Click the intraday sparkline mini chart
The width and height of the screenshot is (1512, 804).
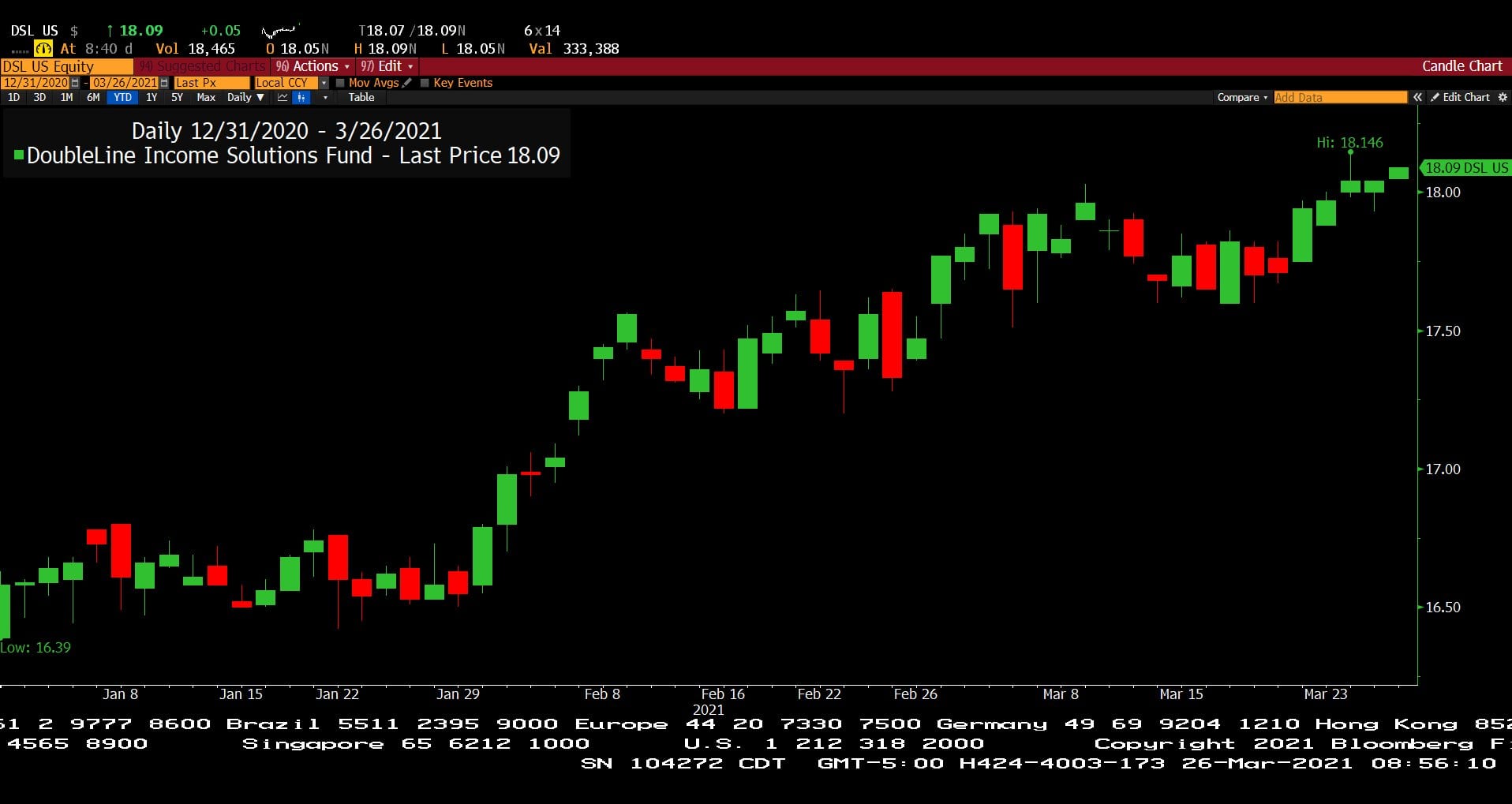pyautogui.click(x=280, y=32)
